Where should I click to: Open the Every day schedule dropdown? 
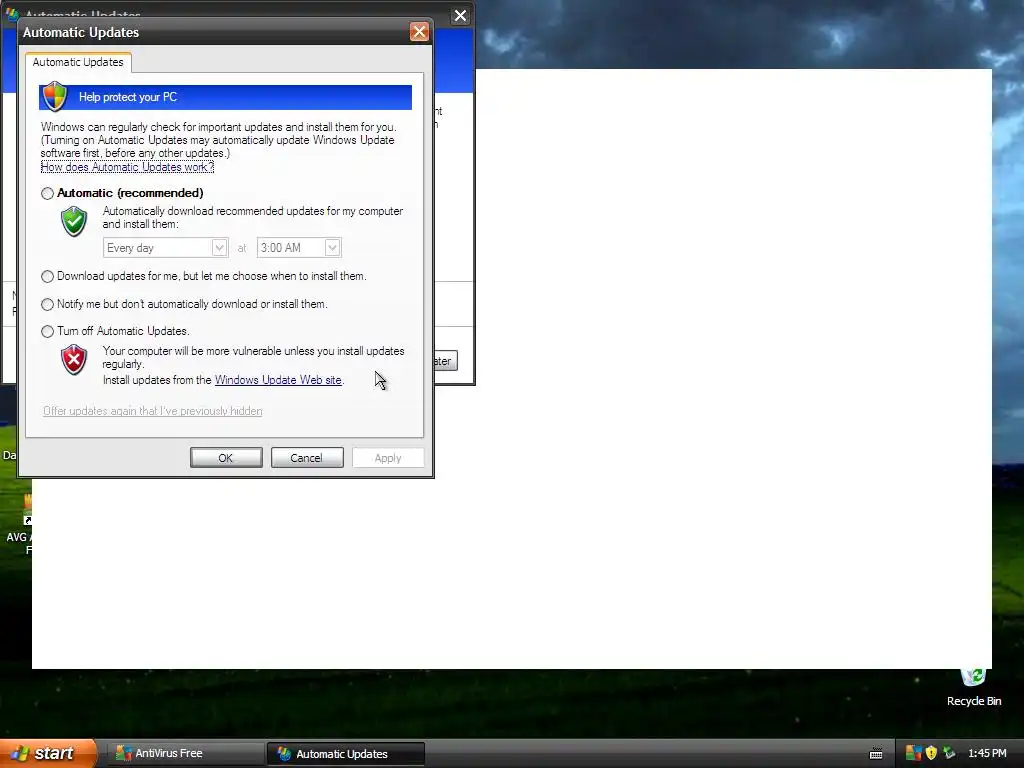[165, 248]
